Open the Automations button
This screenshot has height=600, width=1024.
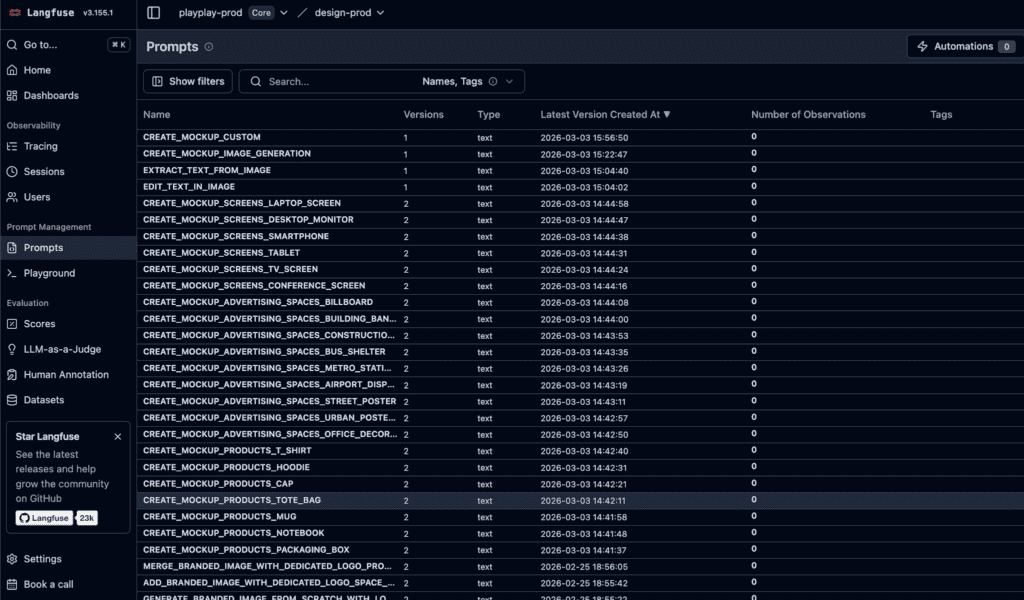point(962,47)
